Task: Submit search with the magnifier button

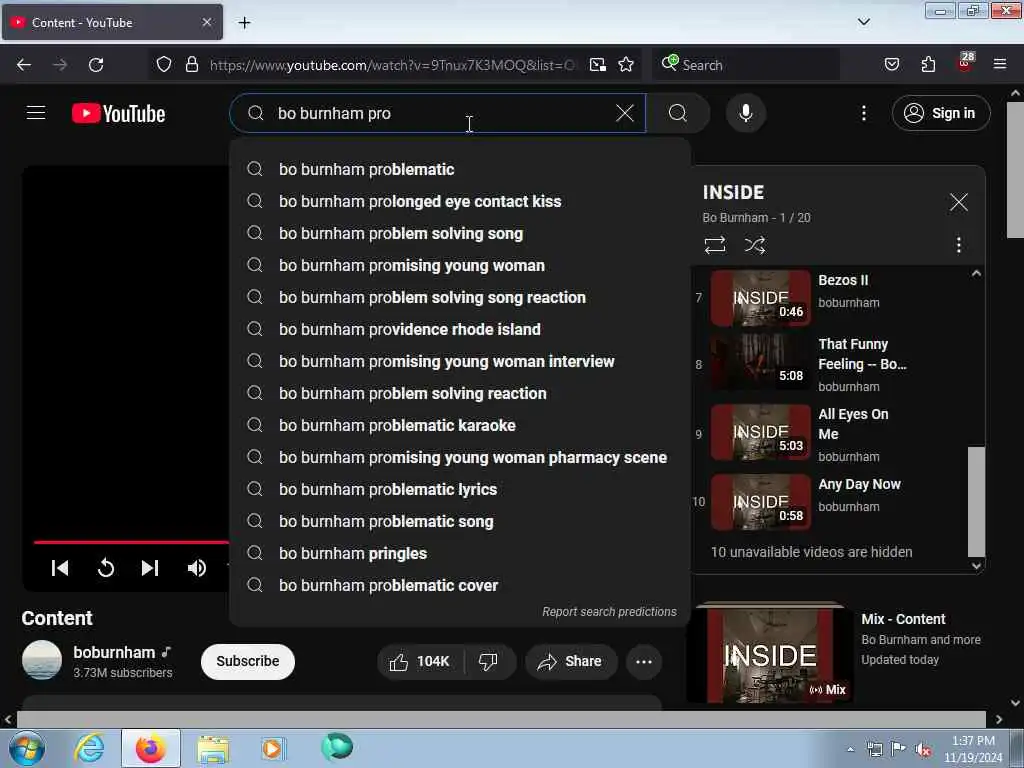Action: tap(678, 113)
